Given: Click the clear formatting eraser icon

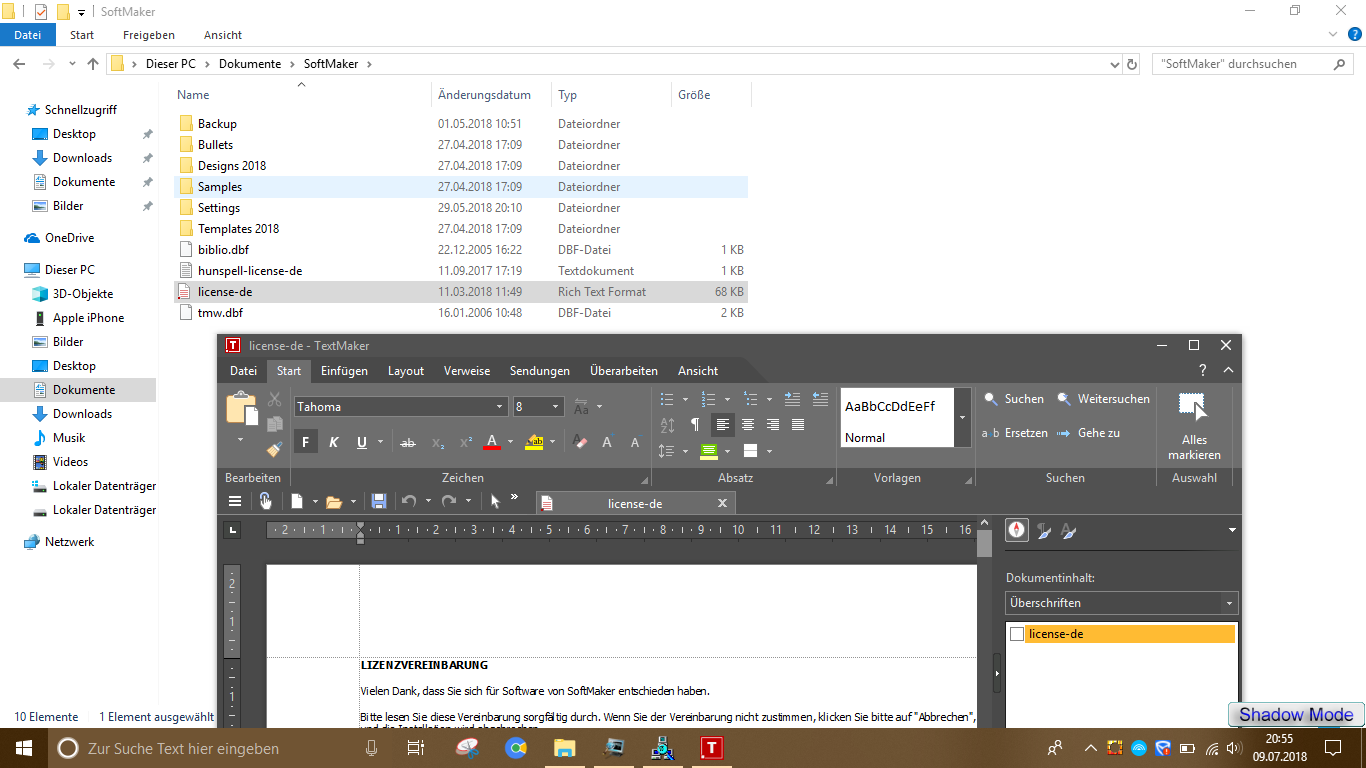Looking at the screenshot, I should coord(580,442).
